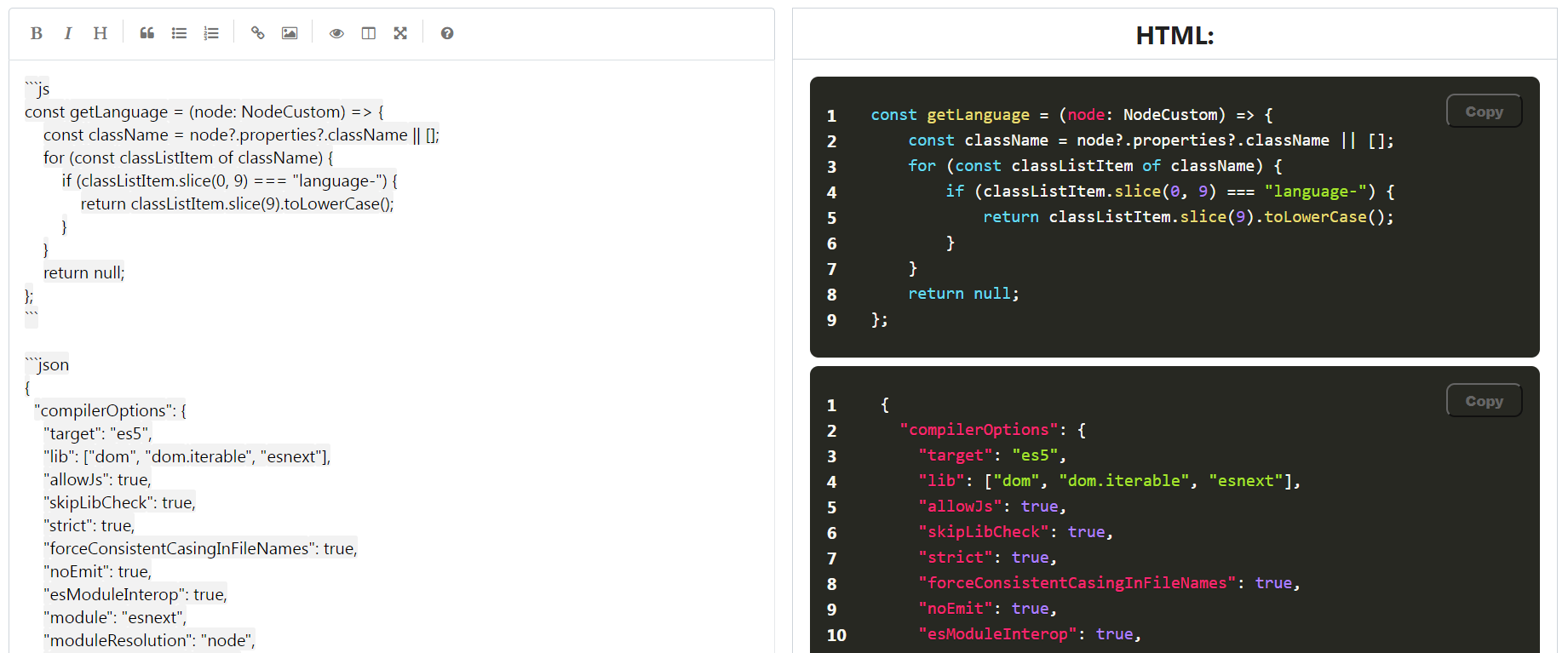The height and width of the screenshot is (653, 1568).
Task: Insert a heading using the H icon
Action: click(100, 33)
